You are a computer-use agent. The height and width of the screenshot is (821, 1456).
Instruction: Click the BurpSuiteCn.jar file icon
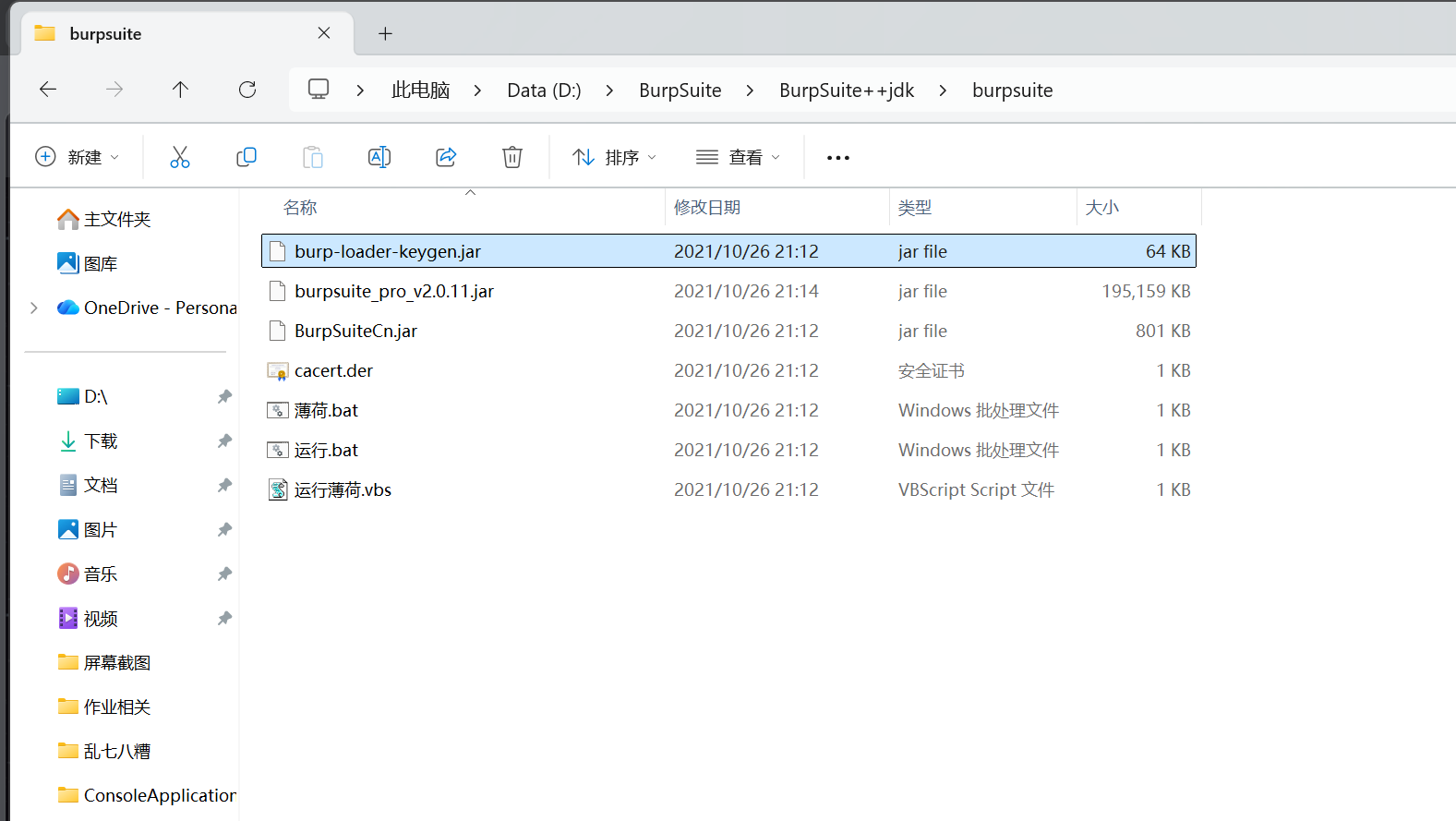coord(278,331)
